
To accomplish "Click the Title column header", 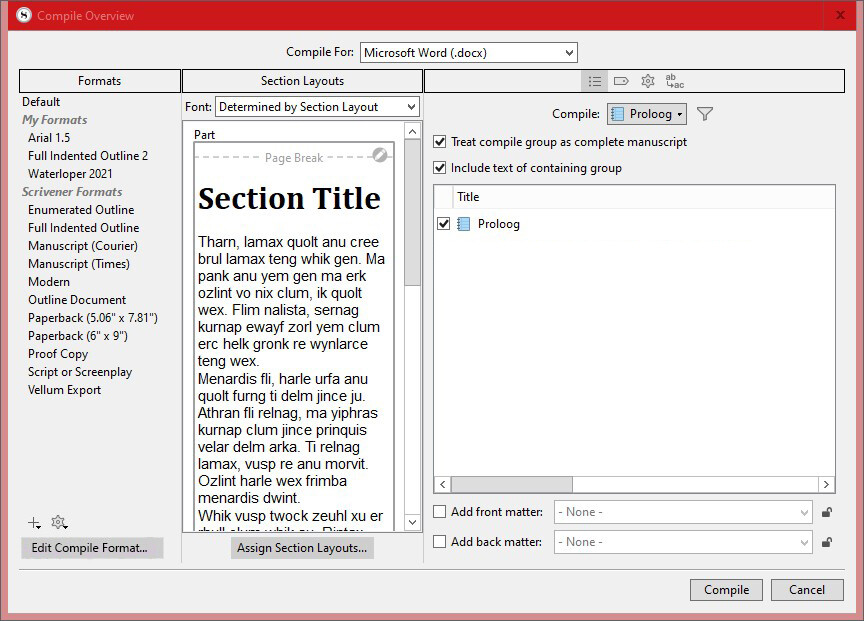I will pos(645,197).
